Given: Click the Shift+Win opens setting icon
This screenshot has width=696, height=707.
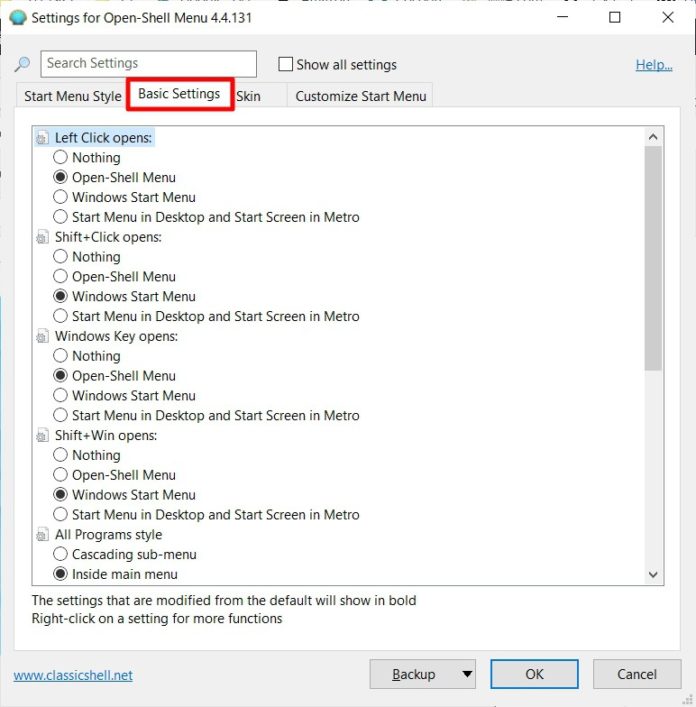Looking at the screenshot, I should coord(42,435).
